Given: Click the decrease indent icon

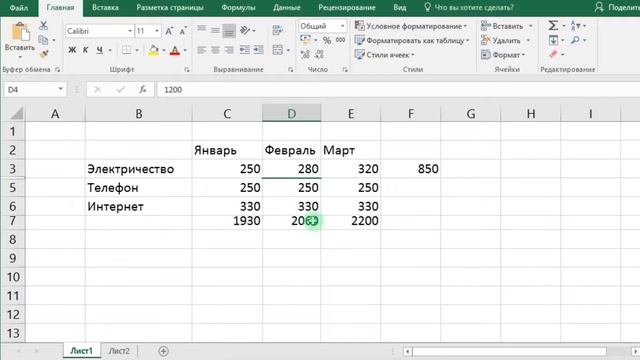Looking at the screenshot, I should 244,50.
